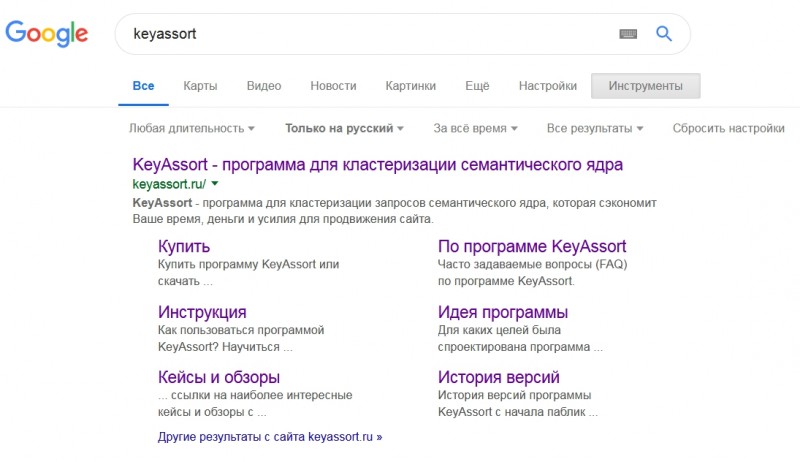Open the Ещё menu
This screenshot has width=800, height=462.
(x=477, y=86)
